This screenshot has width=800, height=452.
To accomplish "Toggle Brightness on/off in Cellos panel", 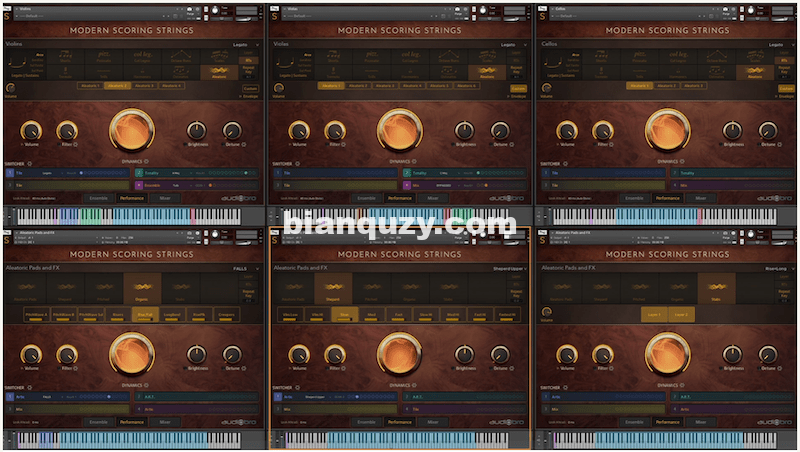I will point(720,144).
